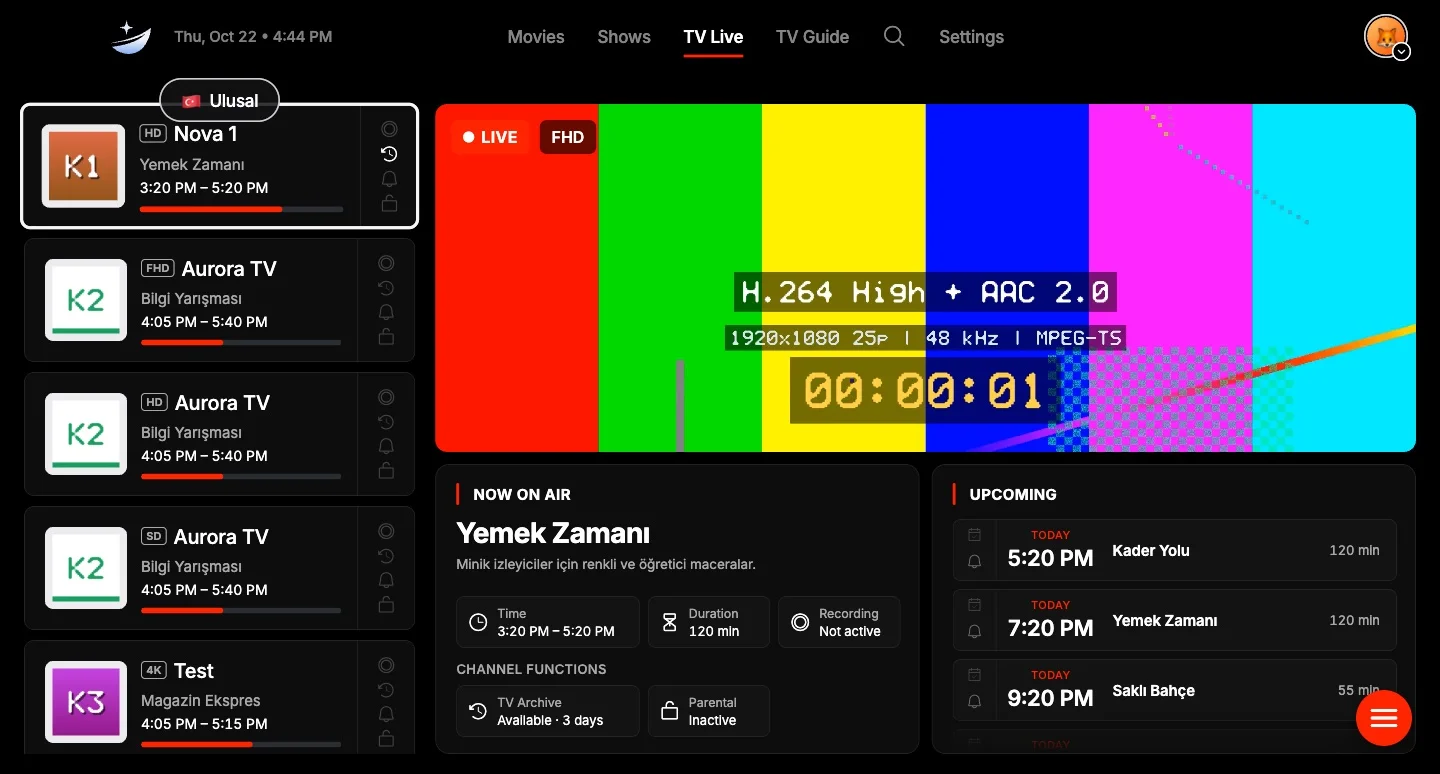Click the LIVE badge on the player
The image size is (1440, 774).
tap(490, 137)
